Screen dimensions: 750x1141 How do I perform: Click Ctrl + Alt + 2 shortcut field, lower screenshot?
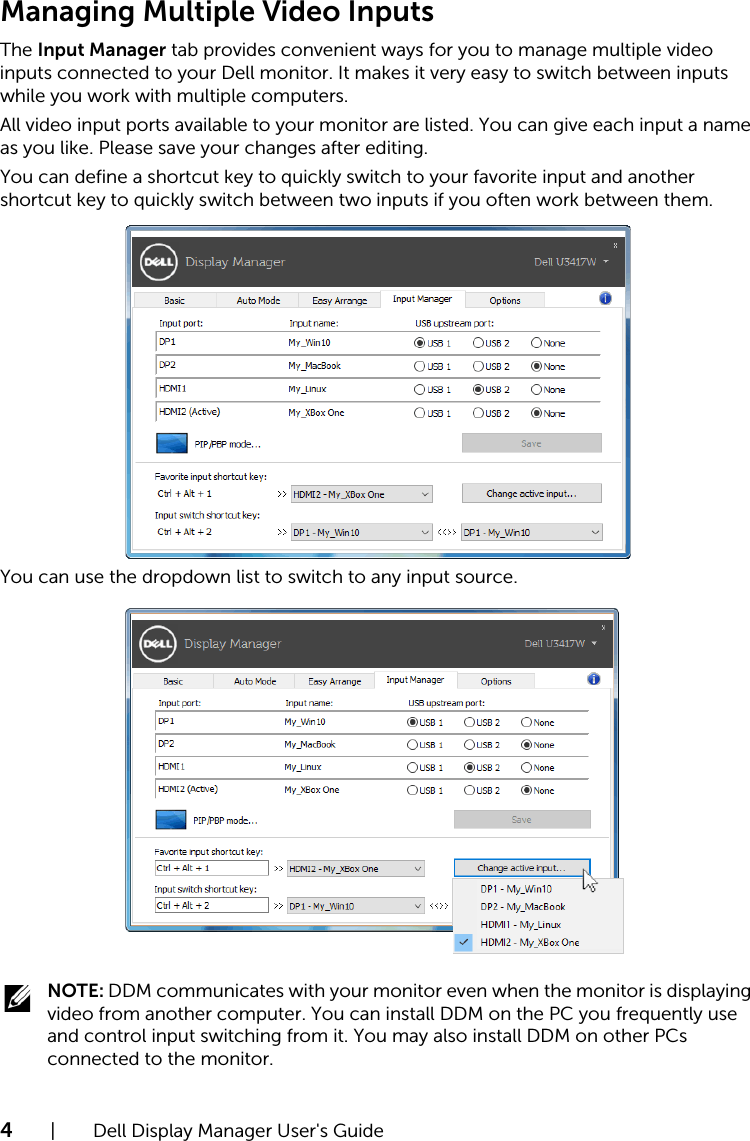point(212,905)
